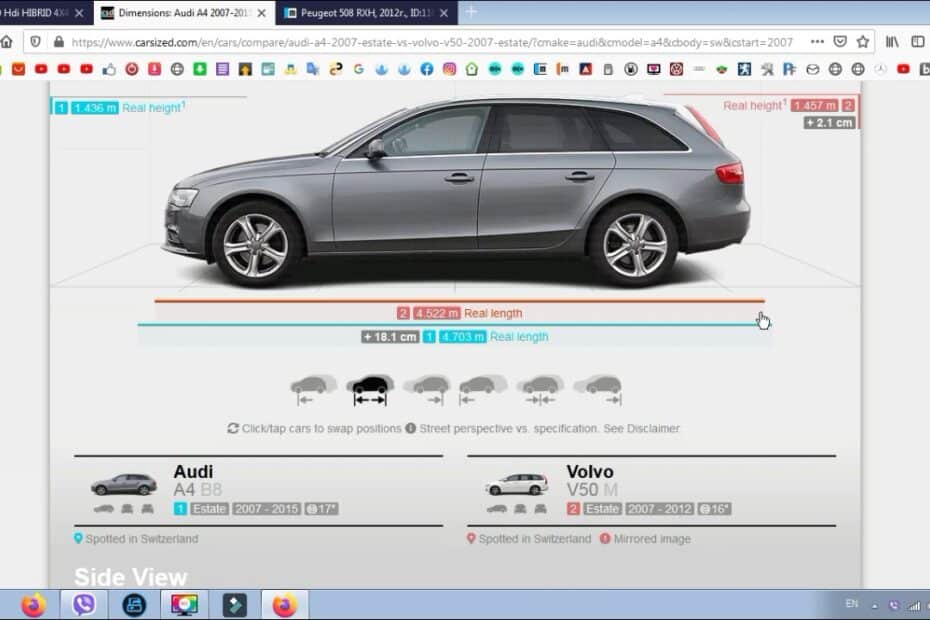Viewport: 930px width, 620px height.
Task: Open the Facebook bookmark icon
Action: point(426,69)
